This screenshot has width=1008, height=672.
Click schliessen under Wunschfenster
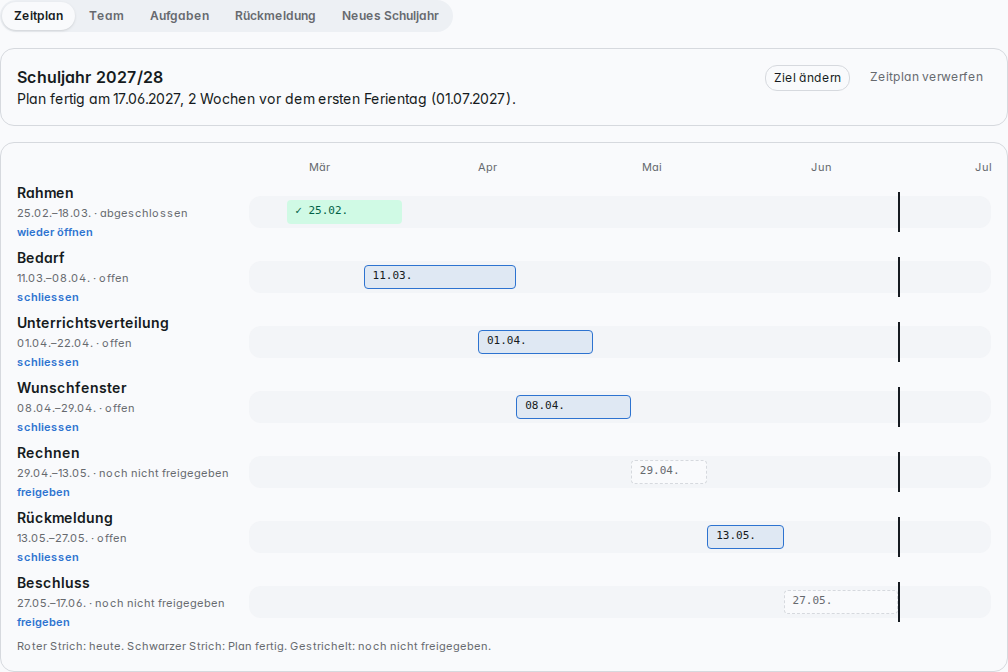click(48, 427)
